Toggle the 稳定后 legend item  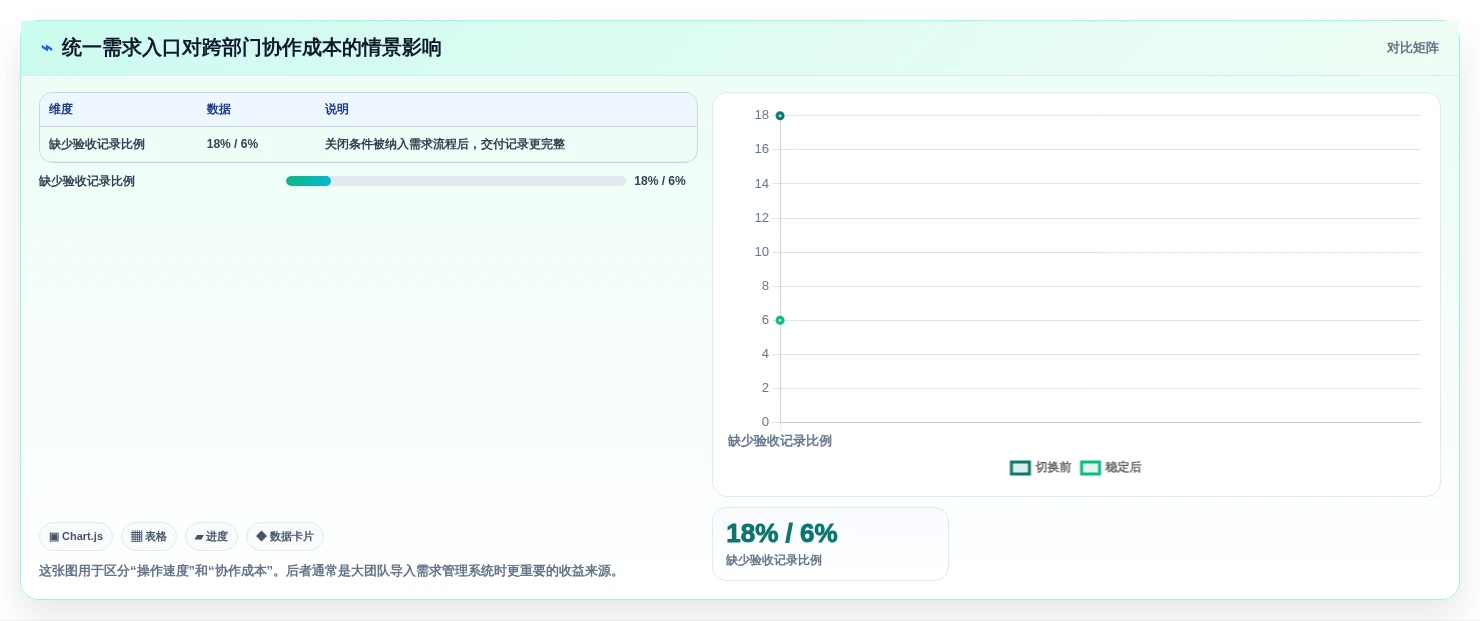(x=1110, y=468)
